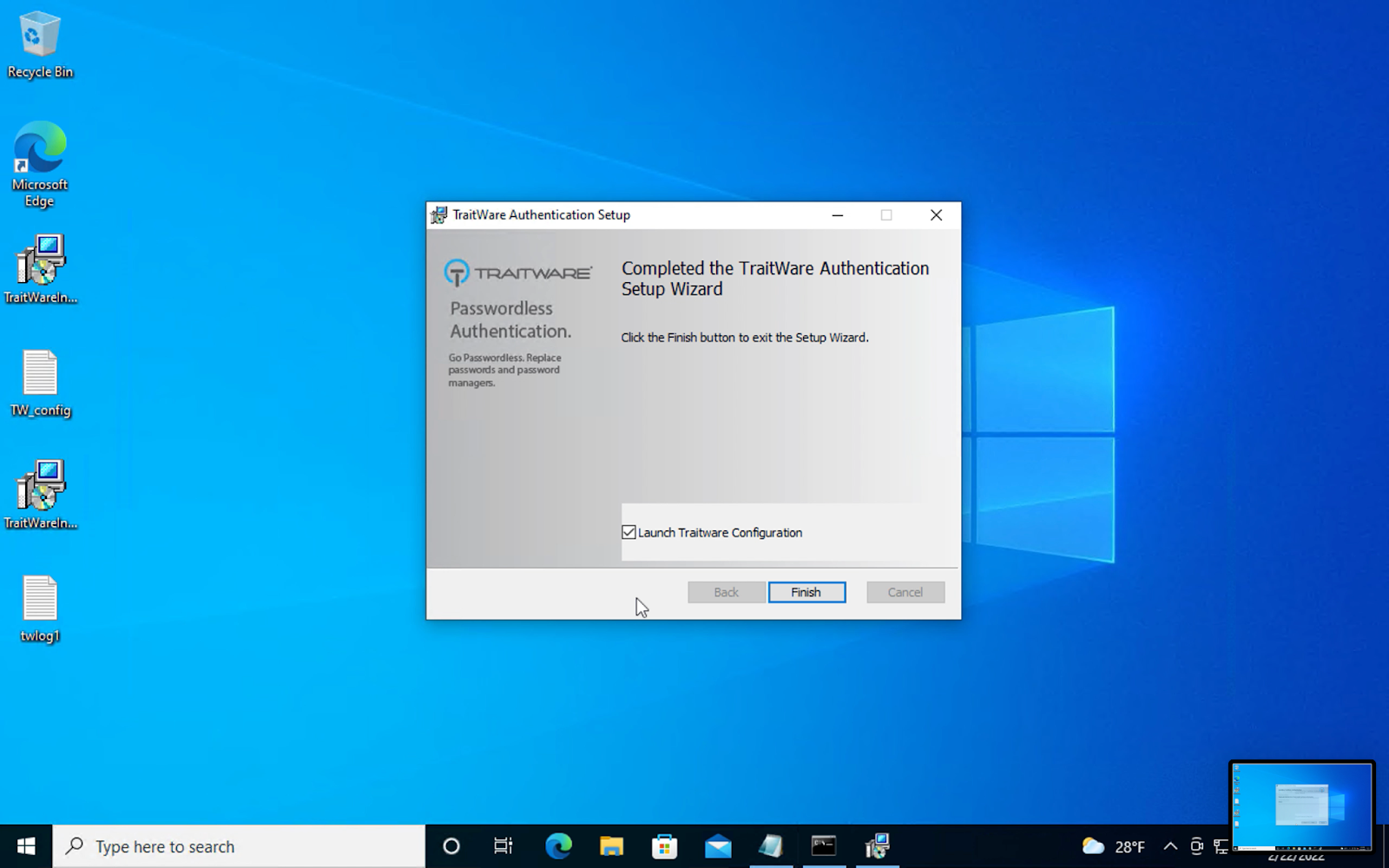
Task: Select the Recycle Bin desktop icon
Action: click(40, 45)
